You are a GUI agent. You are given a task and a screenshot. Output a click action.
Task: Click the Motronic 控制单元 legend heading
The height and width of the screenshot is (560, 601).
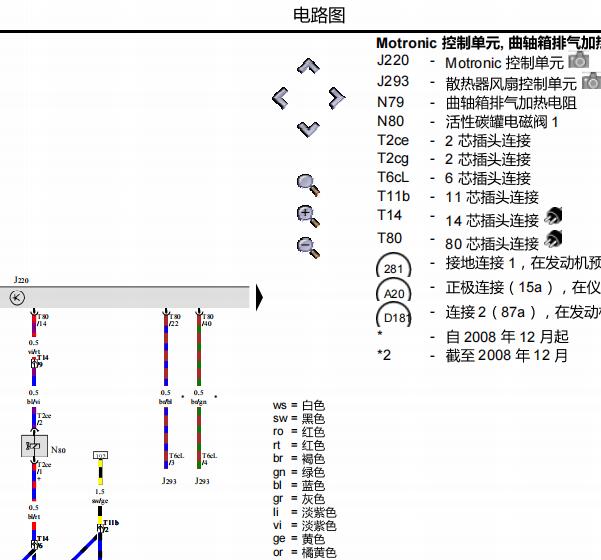[488, 43]
